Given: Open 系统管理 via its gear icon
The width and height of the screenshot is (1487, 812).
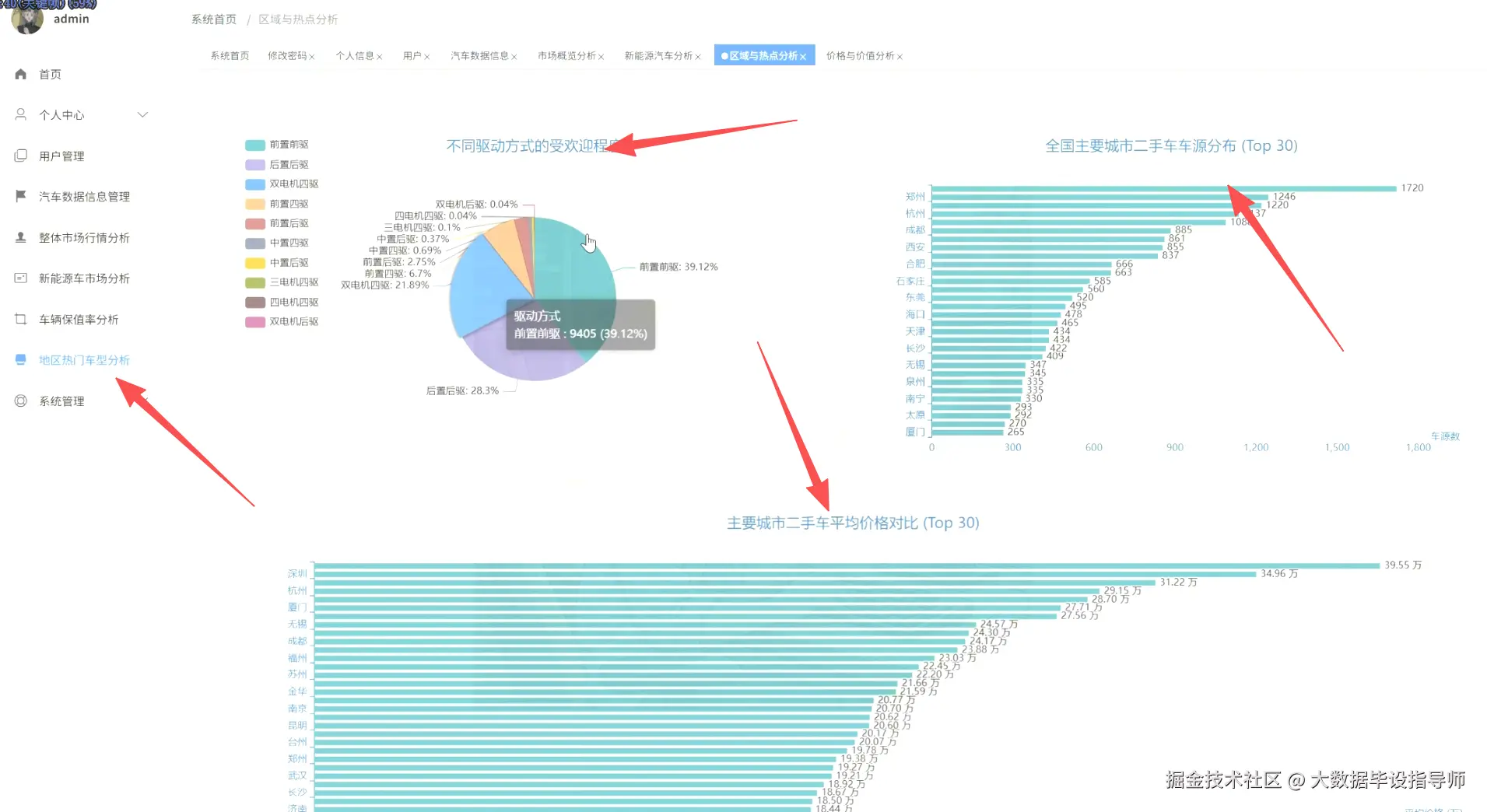Looking at the screenshot, I should click(21, 401).
